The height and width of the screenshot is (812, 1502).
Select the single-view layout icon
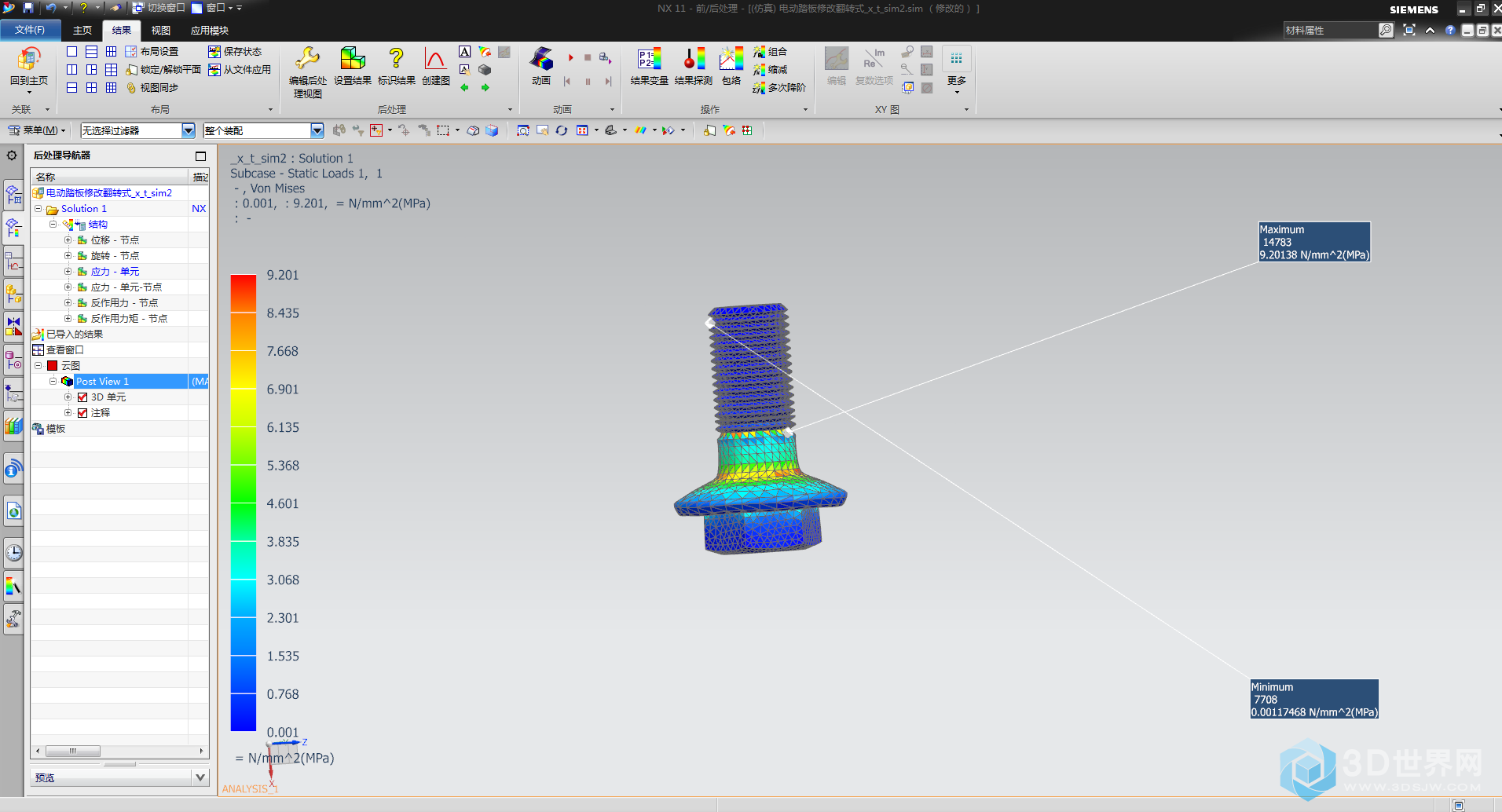pos(72,52)
